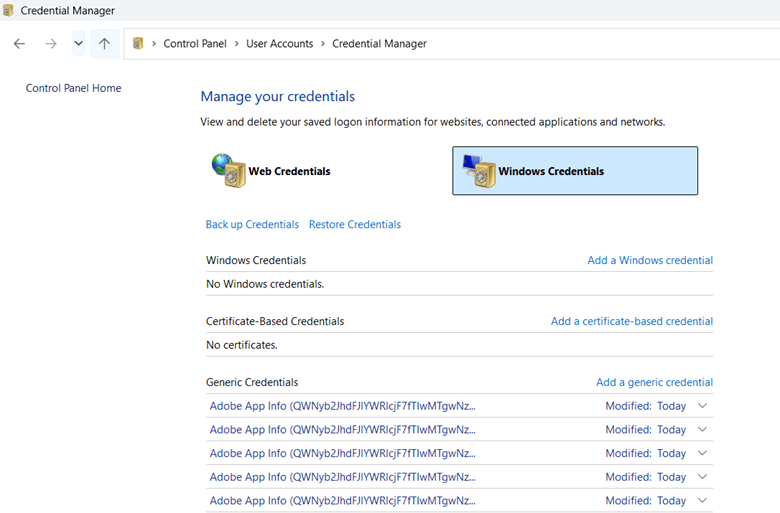
Task: Open the recent locations dropdown chevron
Action: (x=79, y=44)
